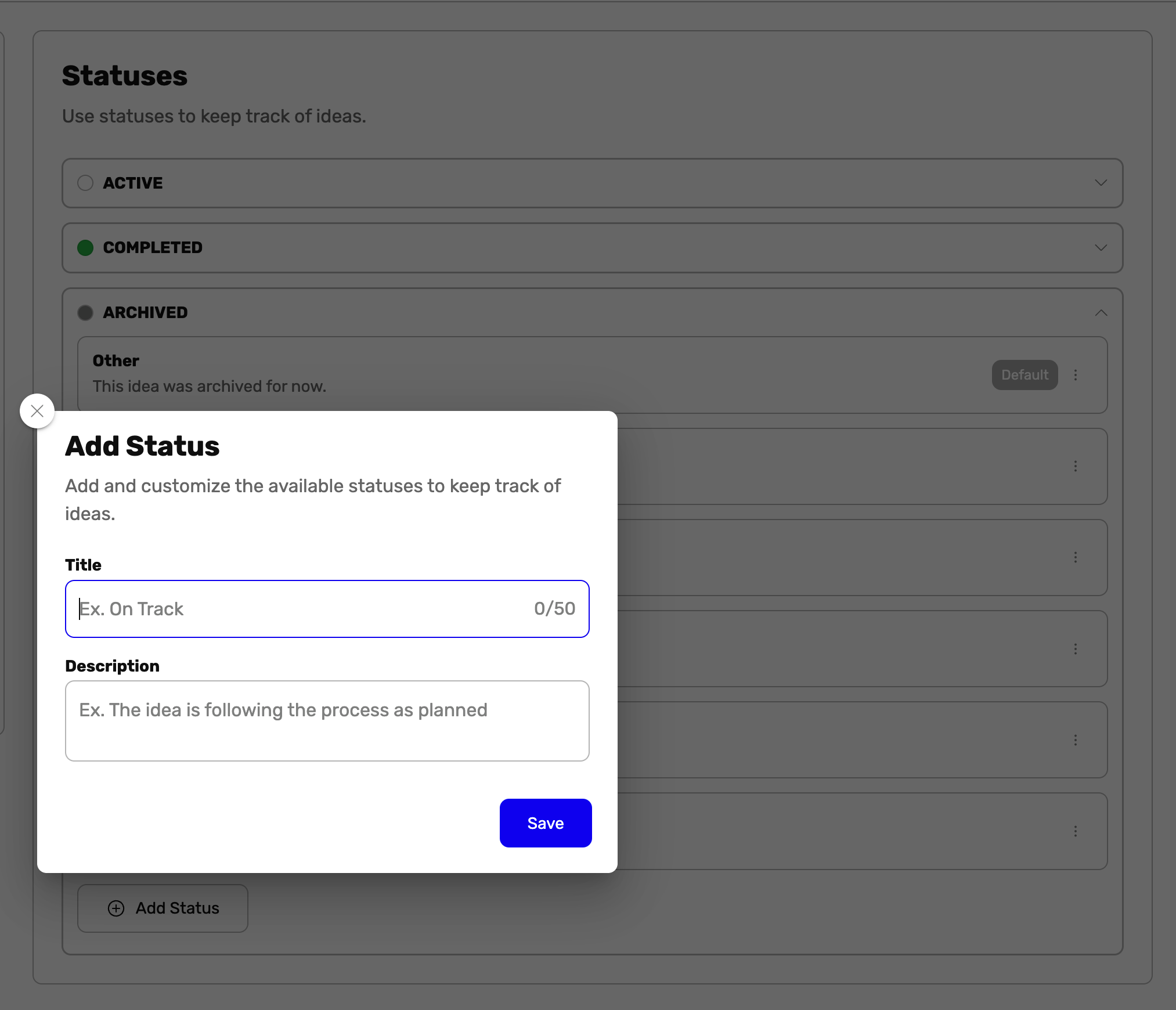Click the dark ARCHIVED color dot
This screenshot has width=1176, height=1010.
85,313
